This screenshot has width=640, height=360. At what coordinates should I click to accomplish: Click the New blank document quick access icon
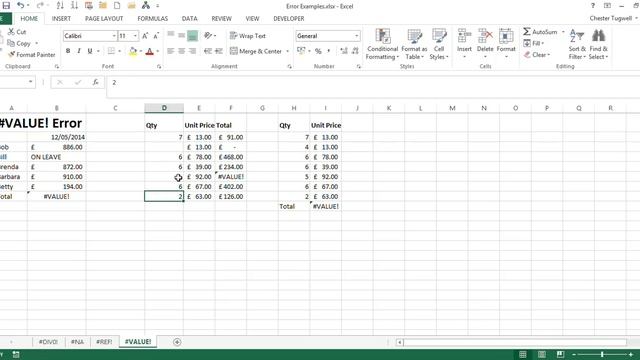click(x=117, y=6)
